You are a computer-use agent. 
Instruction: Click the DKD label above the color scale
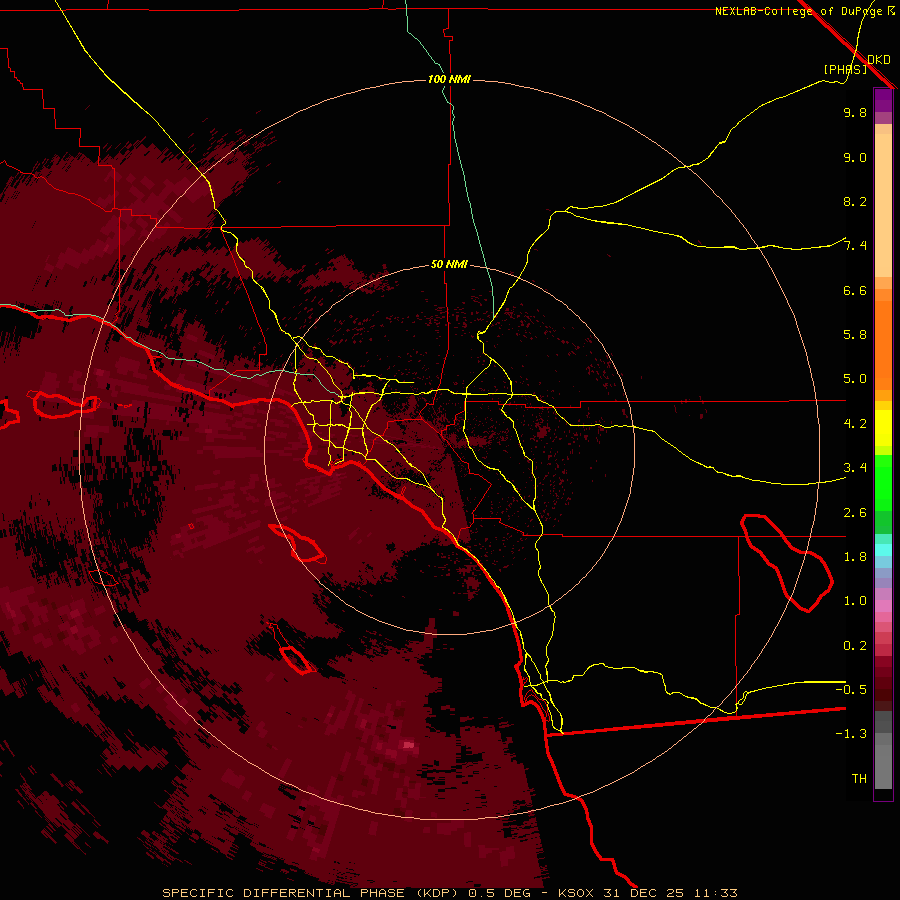tap(879, 59)
